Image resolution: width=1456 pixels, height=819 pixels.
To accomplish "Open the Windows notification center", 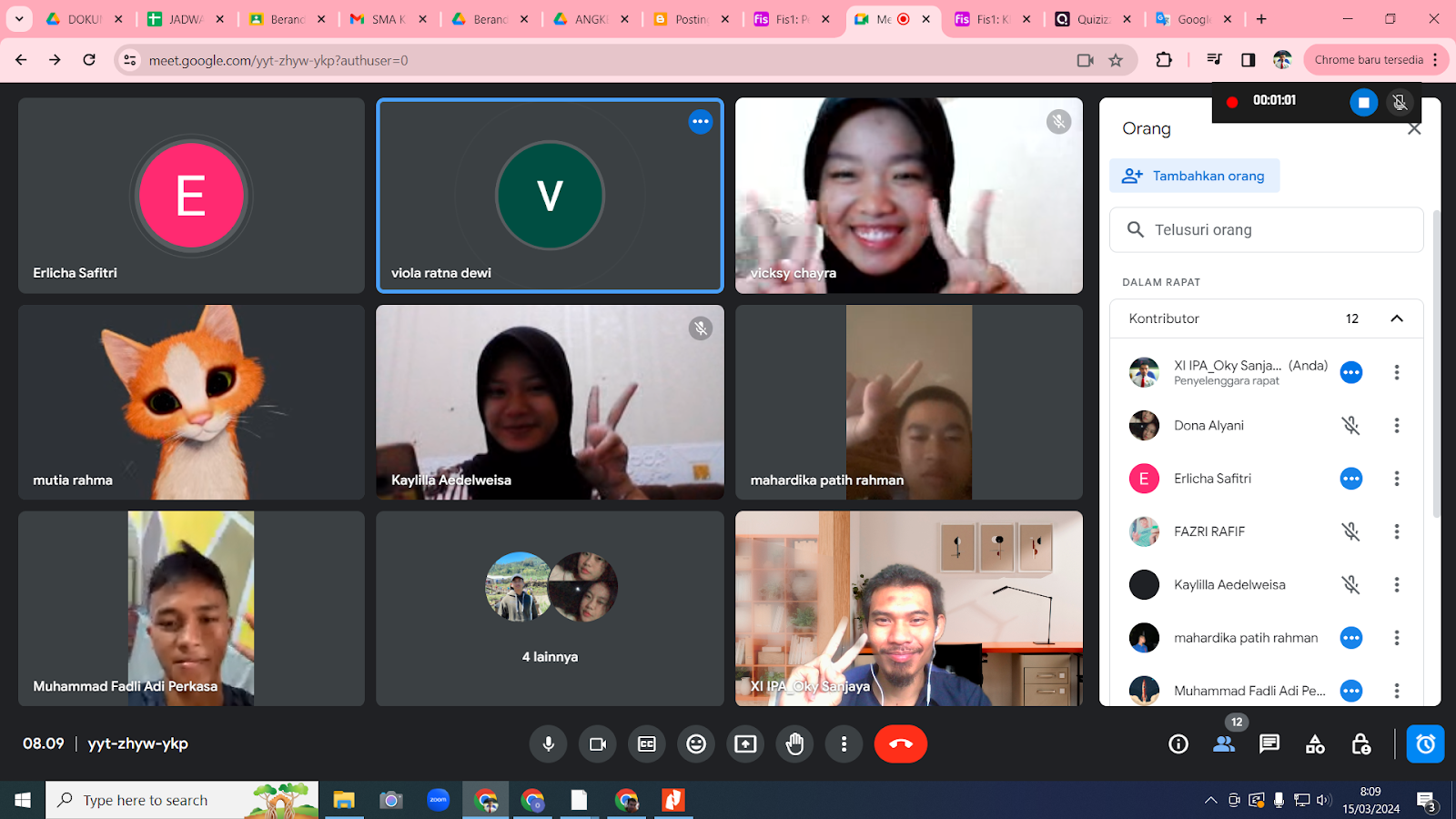I will click(x=1427, y=801).
